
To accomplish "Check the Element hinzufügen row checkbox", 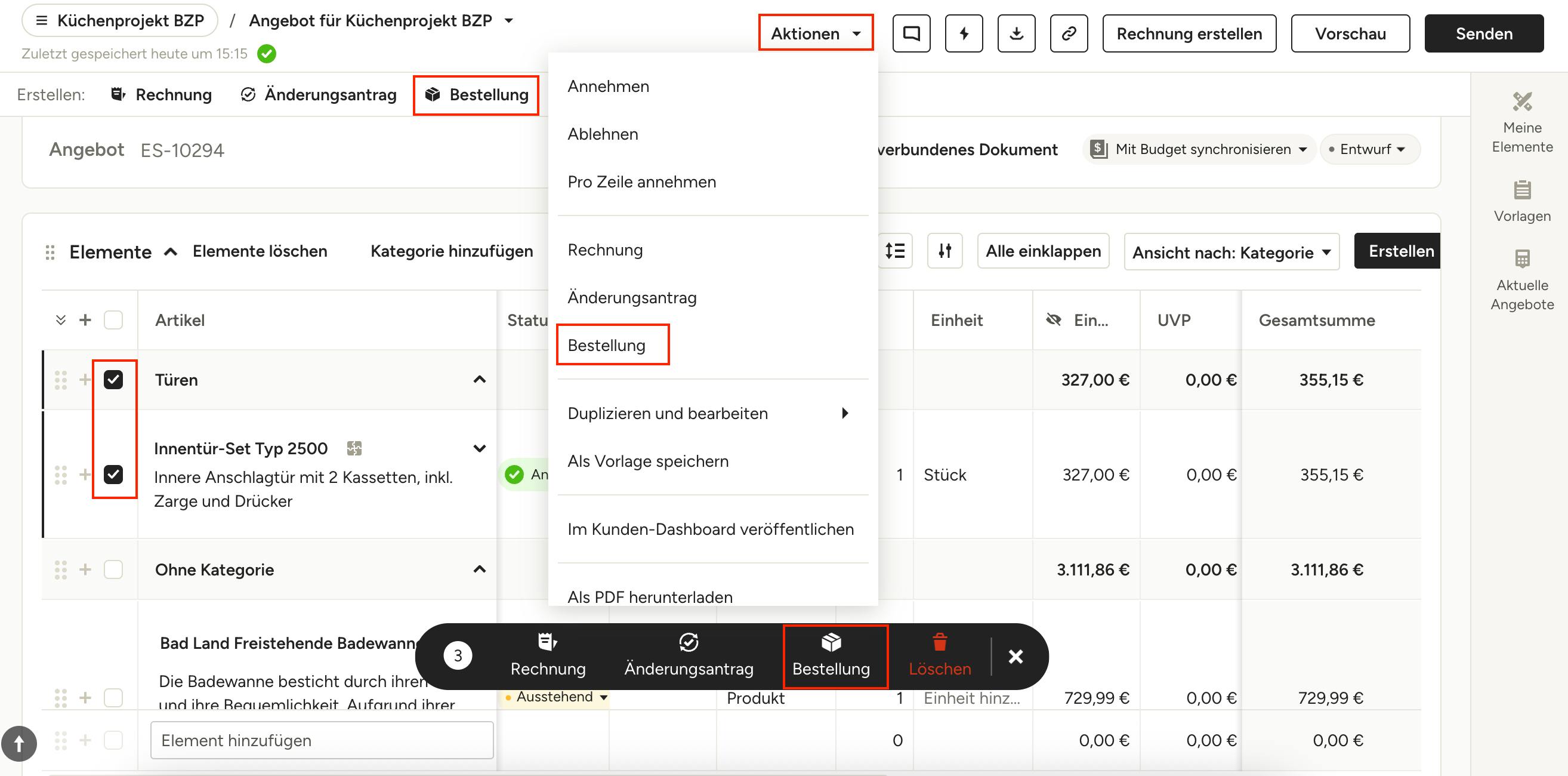I will coord(113,740).
